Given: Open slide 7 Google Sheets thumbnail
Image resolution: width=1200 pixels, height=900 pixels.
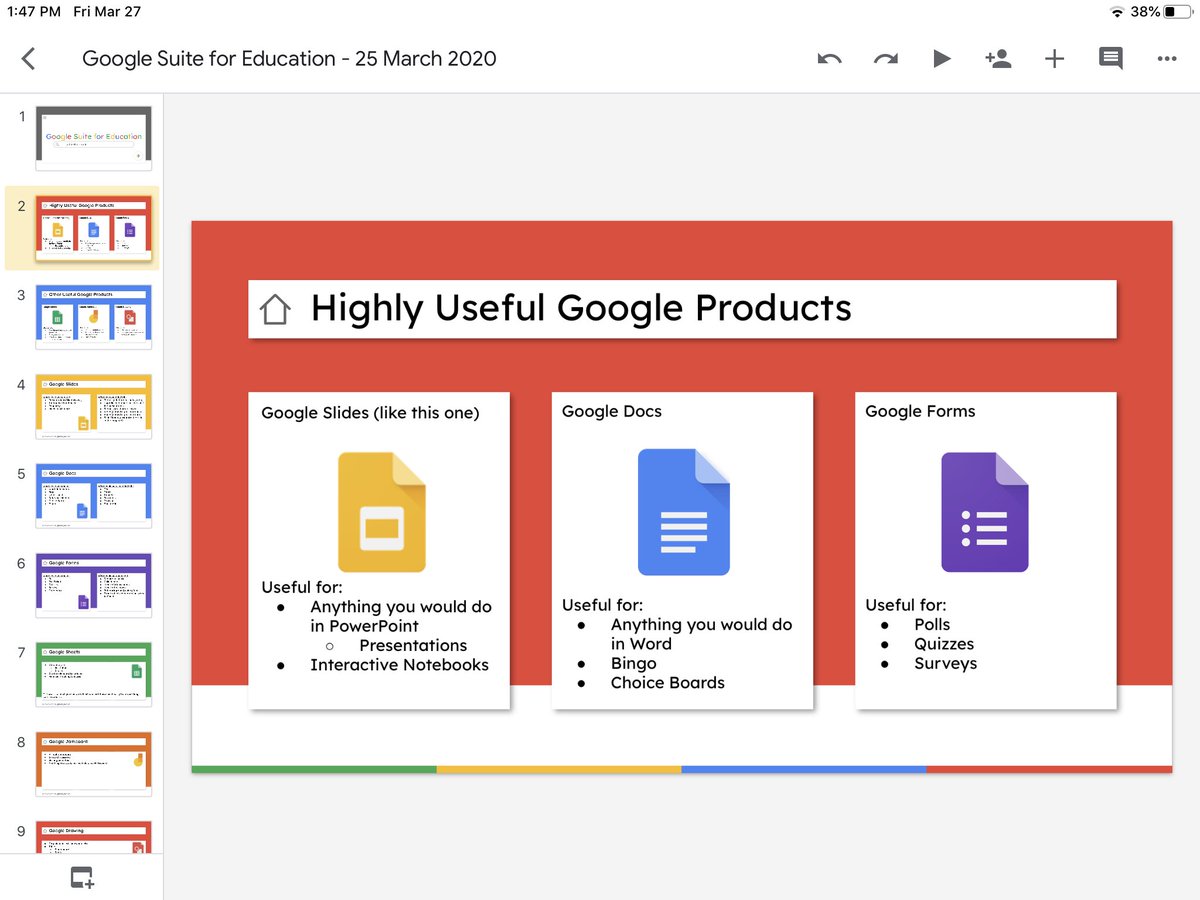Looking at the screenshot, I should tap(94, 674).
